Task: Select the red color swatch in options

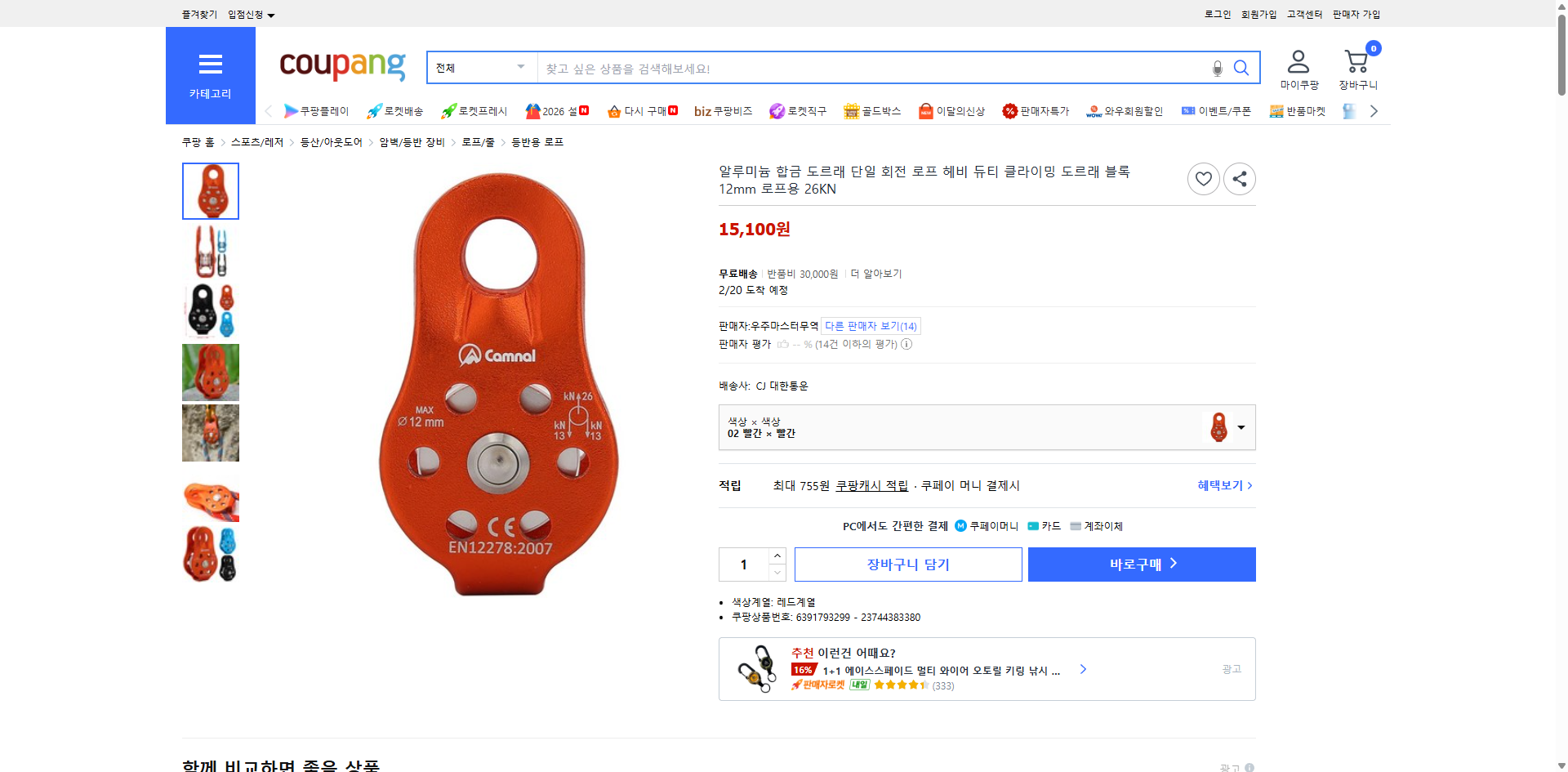Action: point(1218,426)
